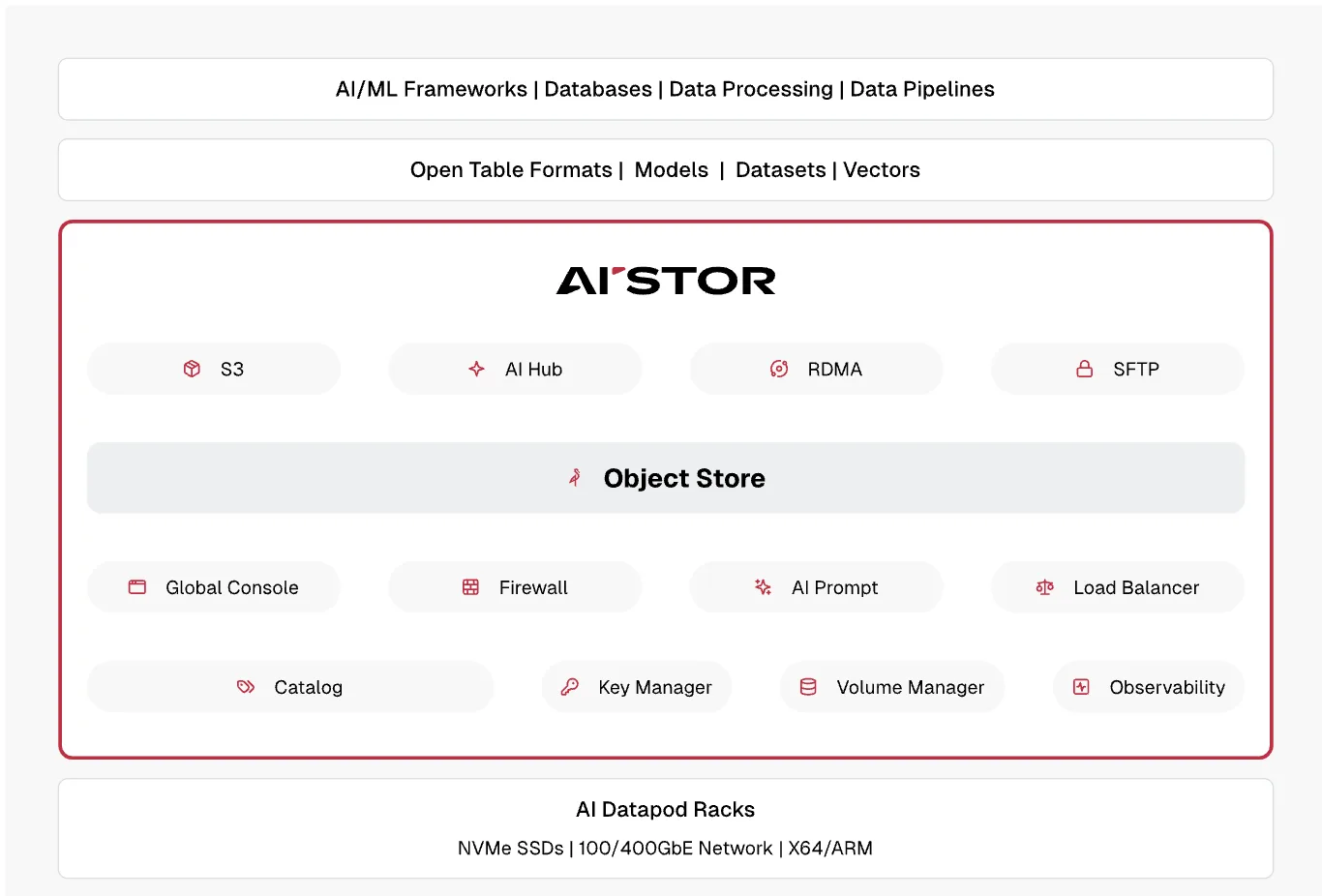
Task: Click the "Datasets" text
Action: pos(781,169)
